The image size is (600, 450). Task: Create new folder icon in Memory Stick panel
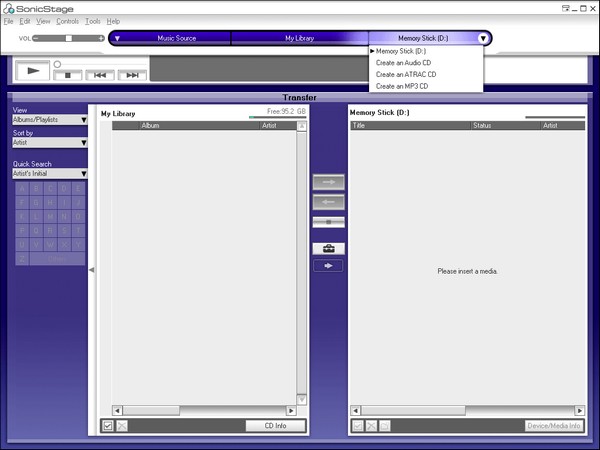pos(385,426)
